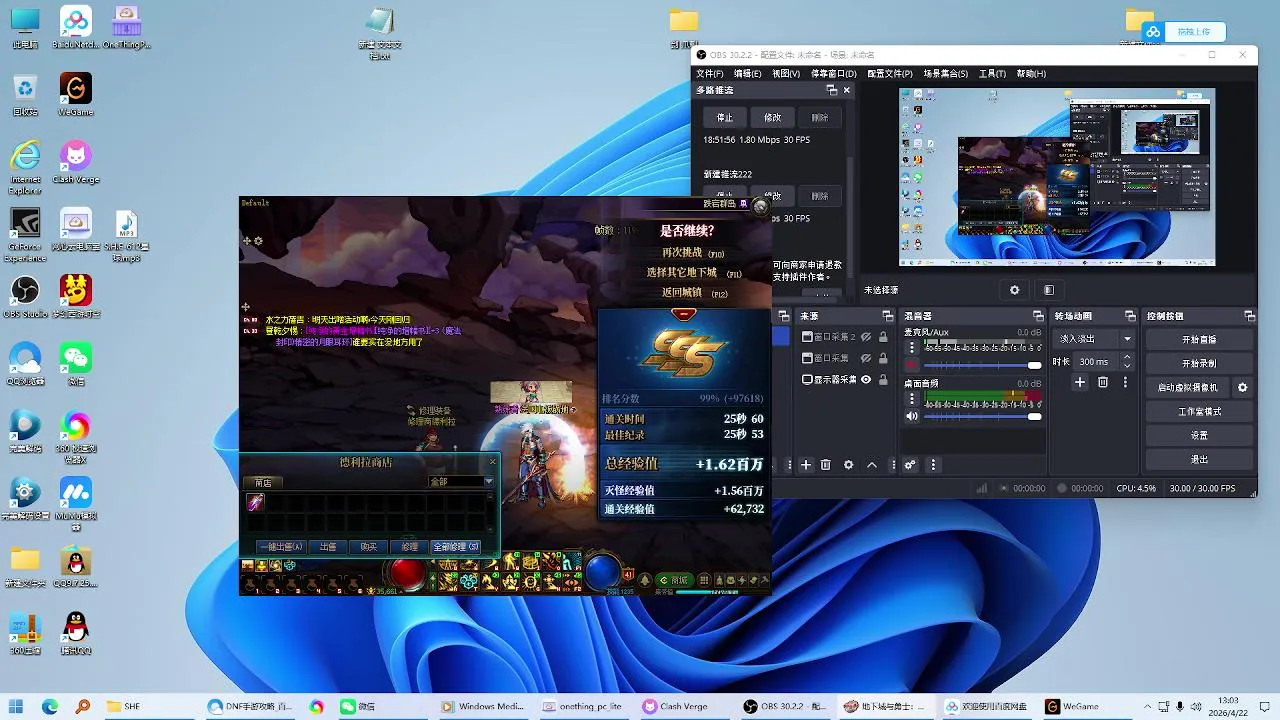This screenshot has height=720, width=1280.
Task: Open the 全部 dropdown in 德利拉商店
Action: [x=462, y=482]
